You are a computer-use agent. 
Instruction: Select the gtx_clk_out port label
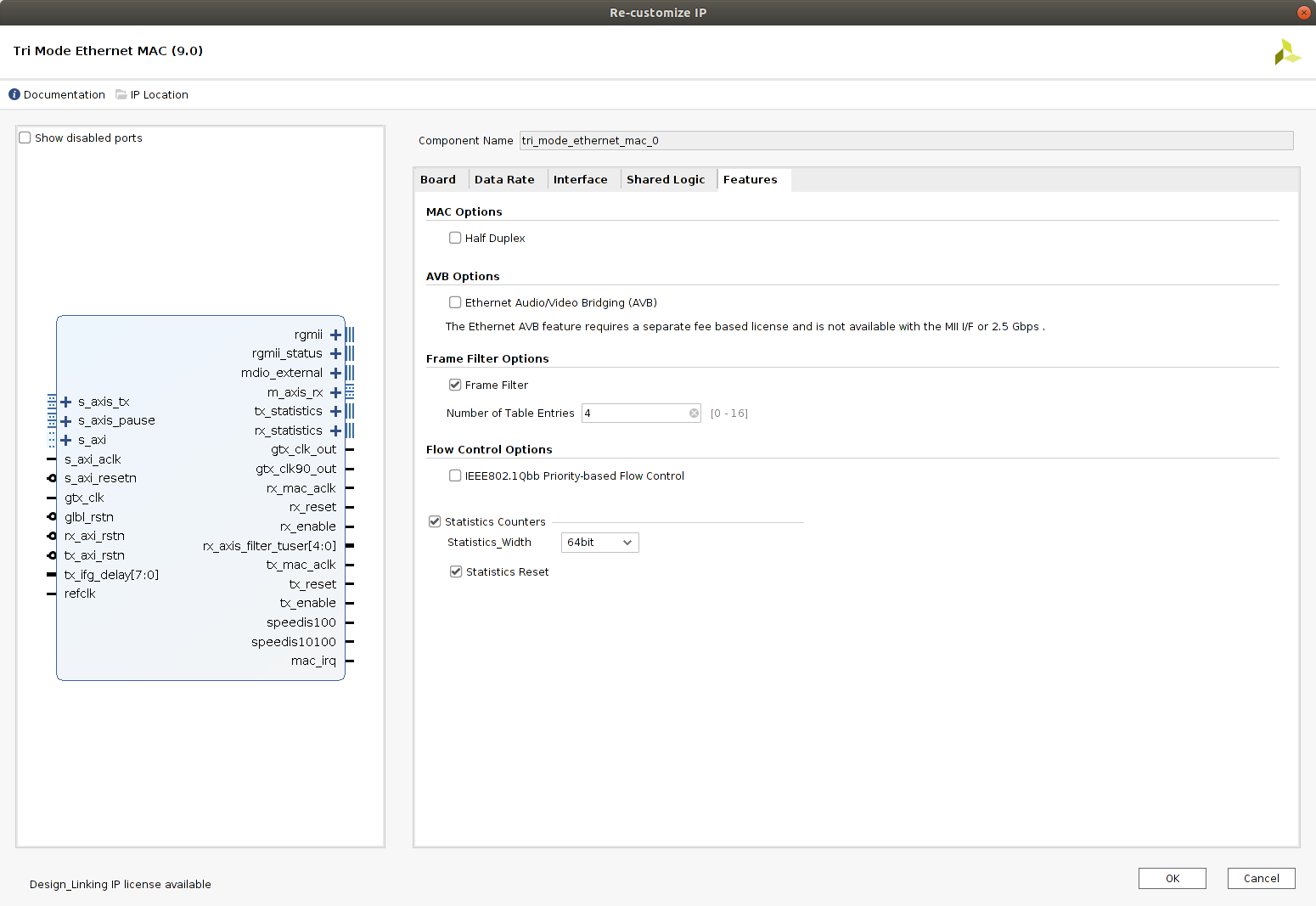point(303,449)
